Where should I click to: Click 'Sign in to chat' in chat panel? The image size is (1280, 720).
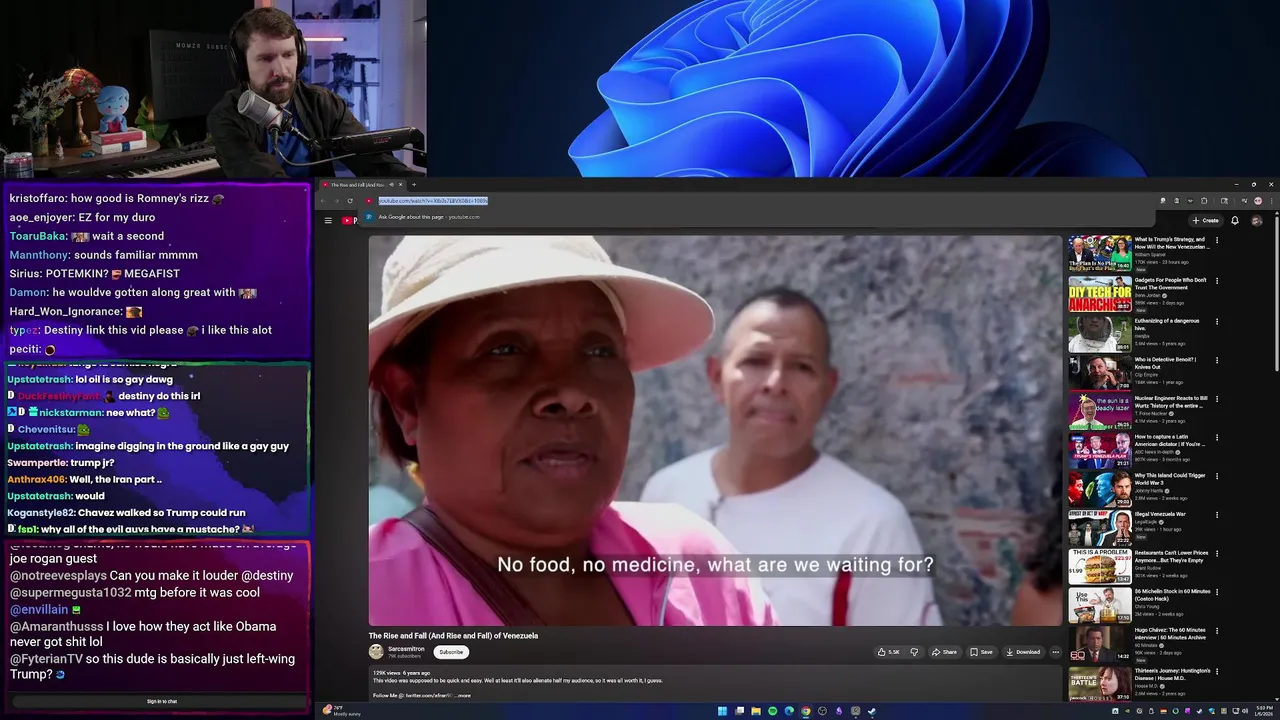click(162, 701)
